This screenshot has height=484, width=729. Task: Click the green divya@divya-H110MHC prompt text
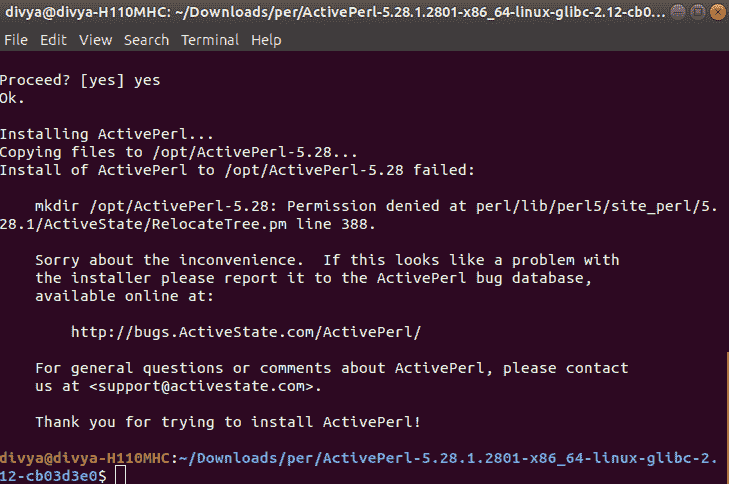click(85, 458)
